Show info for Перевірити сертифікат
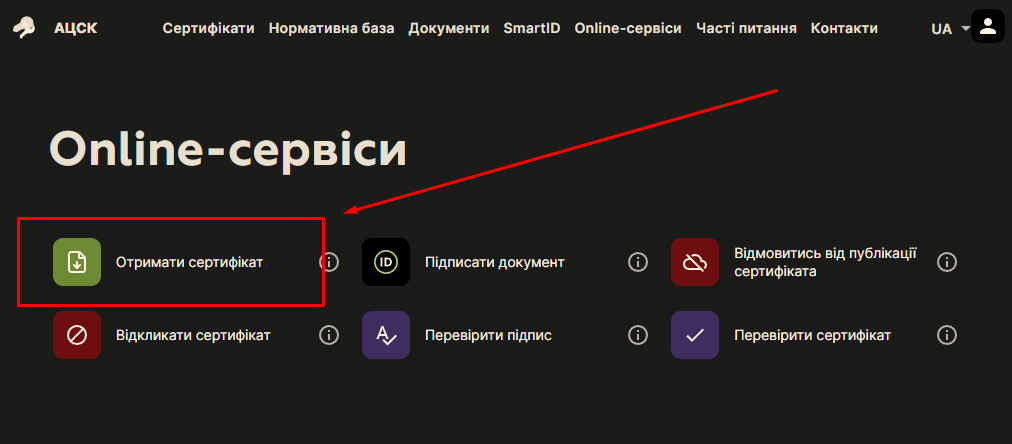This screenshot has width=1012, height=444. point(947,335)
